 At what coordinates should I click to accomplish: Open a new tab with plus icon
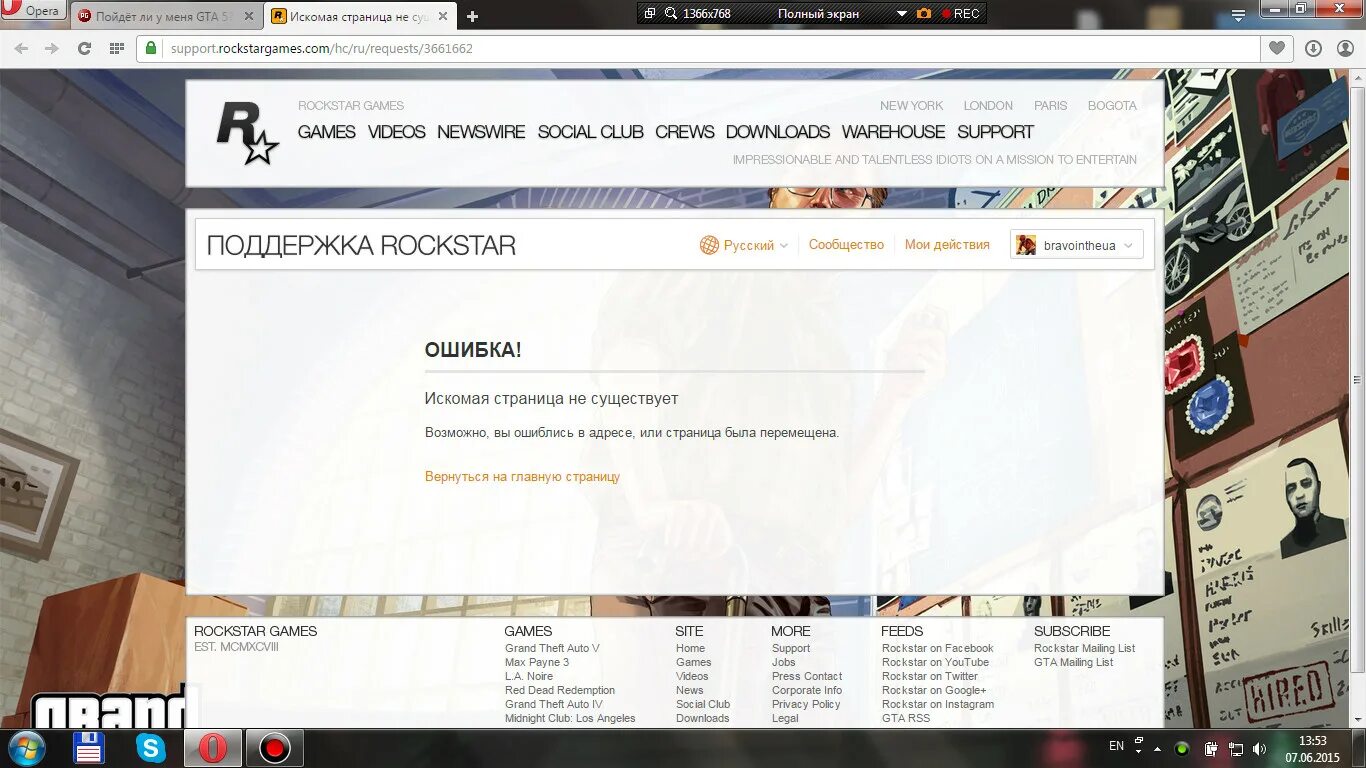[472, 16]
